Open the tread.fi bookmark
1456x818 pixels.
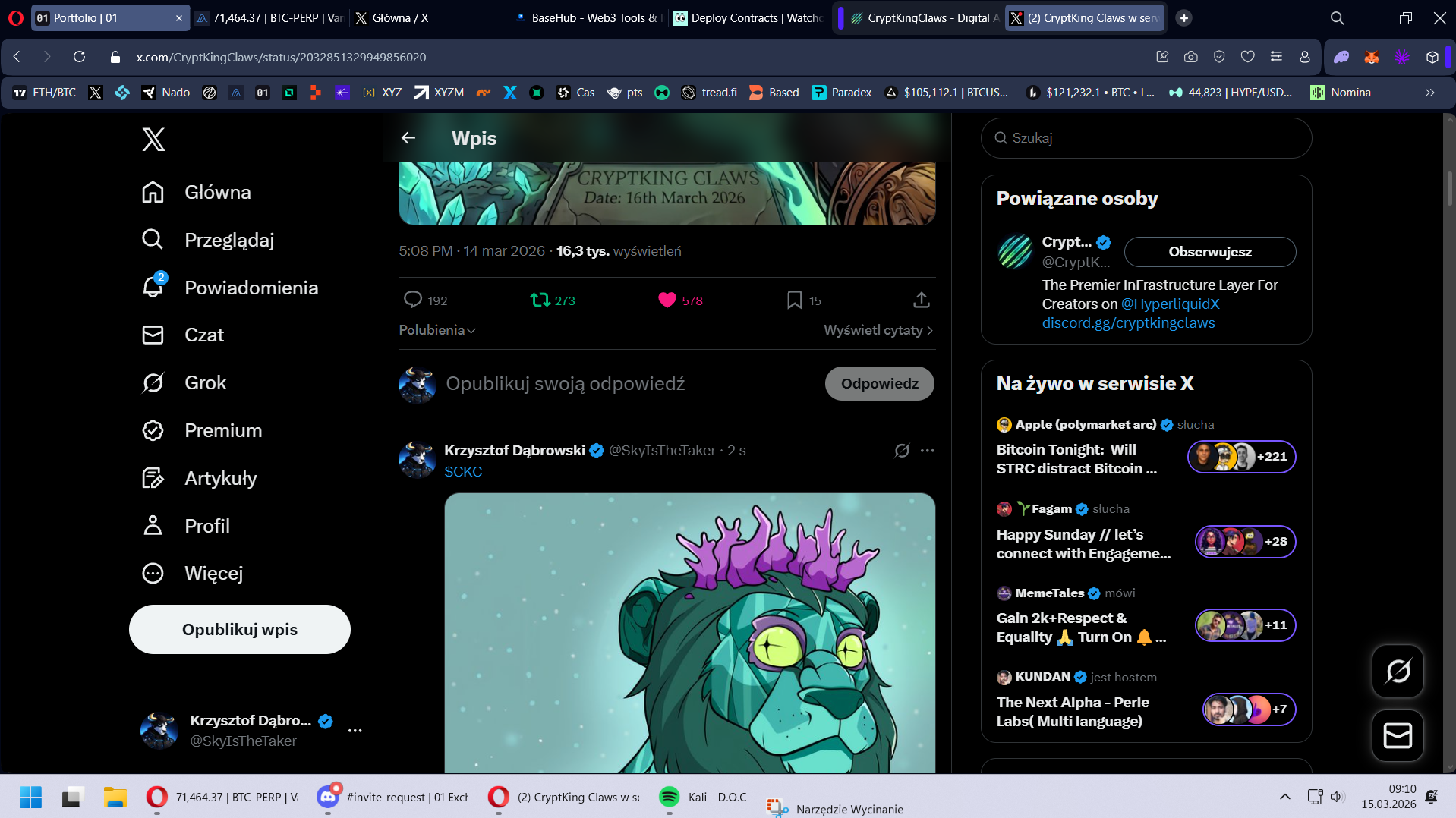tap(710, 93)
